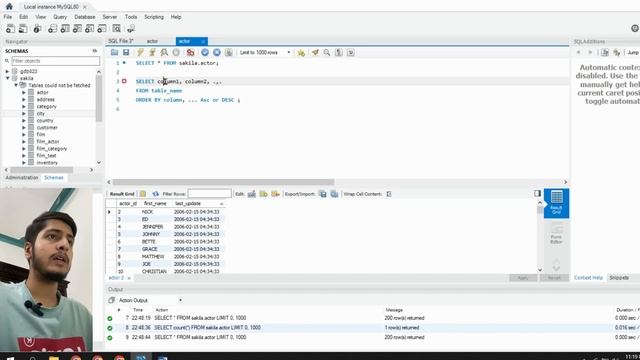This screenshot has height=360, width=640.
Task: Refresh the SCHEMAS list
Action: [95, 51]
